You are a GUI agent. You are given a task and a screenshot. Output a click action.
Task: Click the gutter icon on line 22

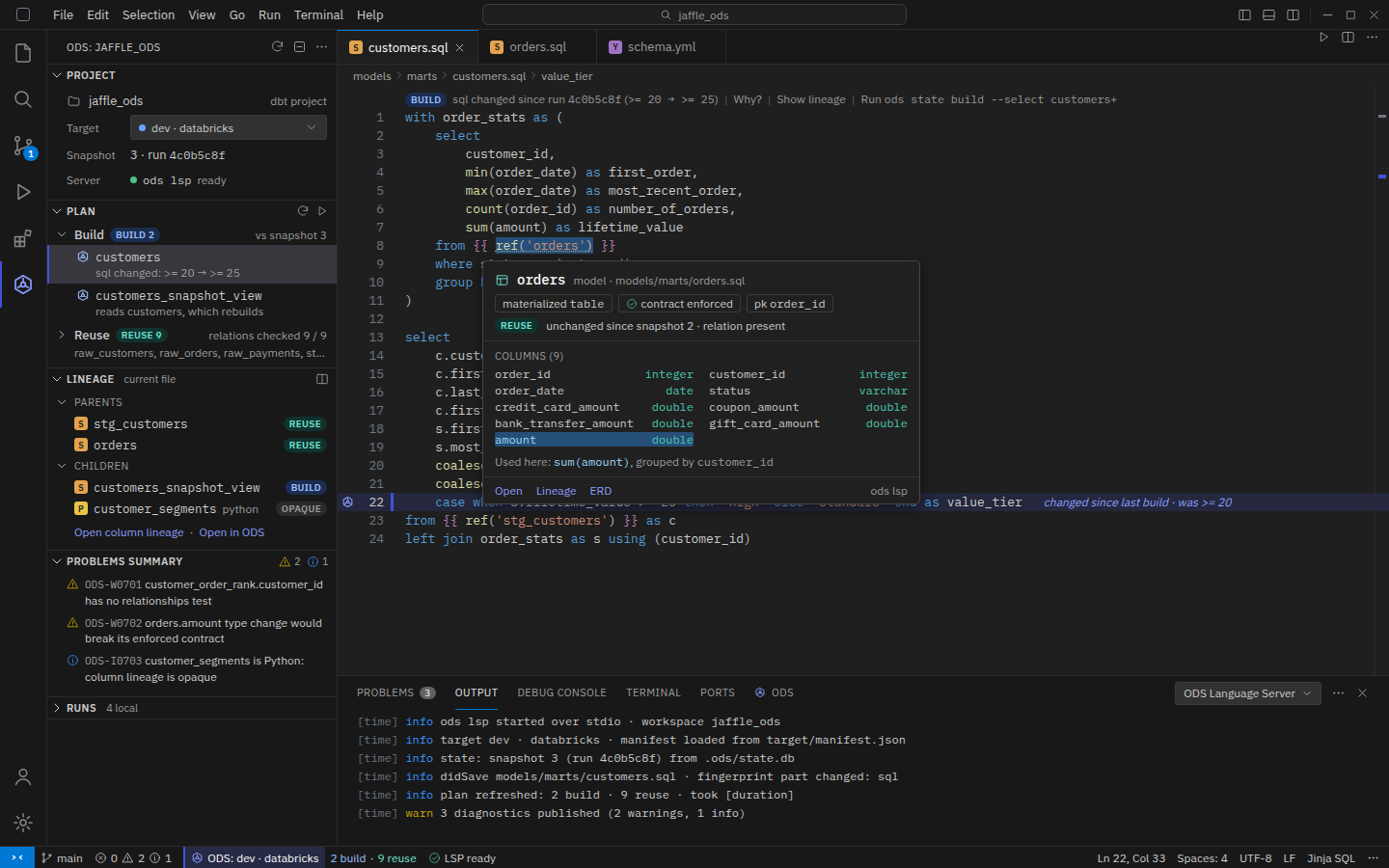[348, 502]
